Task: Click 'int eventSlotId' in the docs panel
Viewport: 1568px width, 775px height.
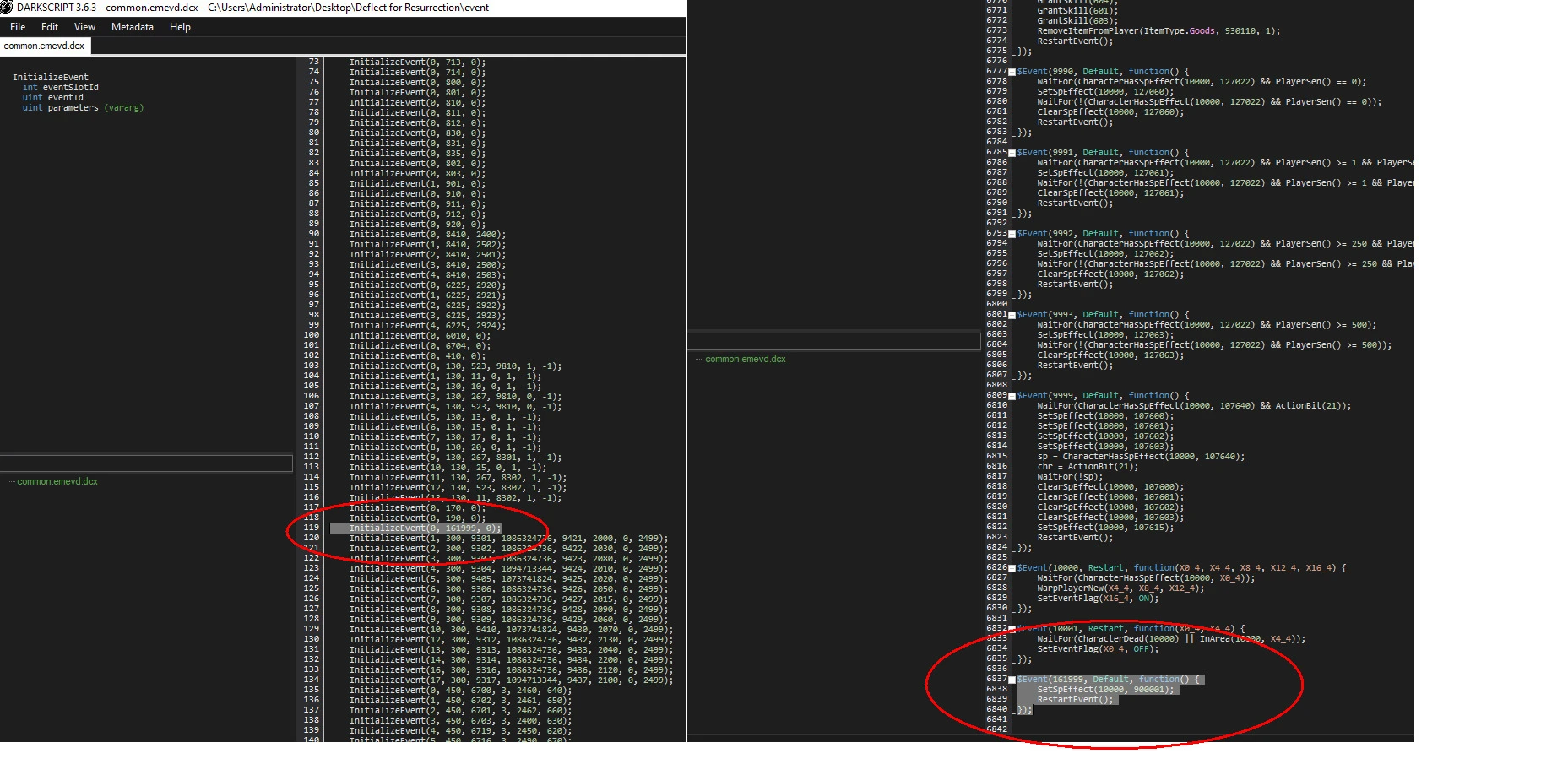Action: click(x=60, y=87)
